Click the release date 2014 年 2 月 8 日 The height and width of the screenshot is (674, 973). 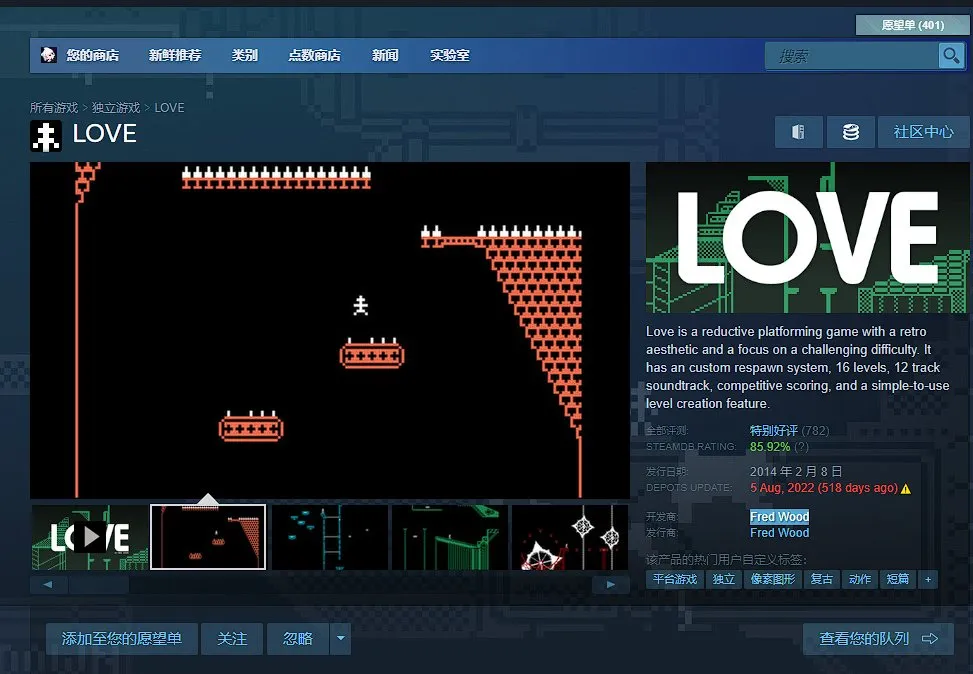pos(796,472)
